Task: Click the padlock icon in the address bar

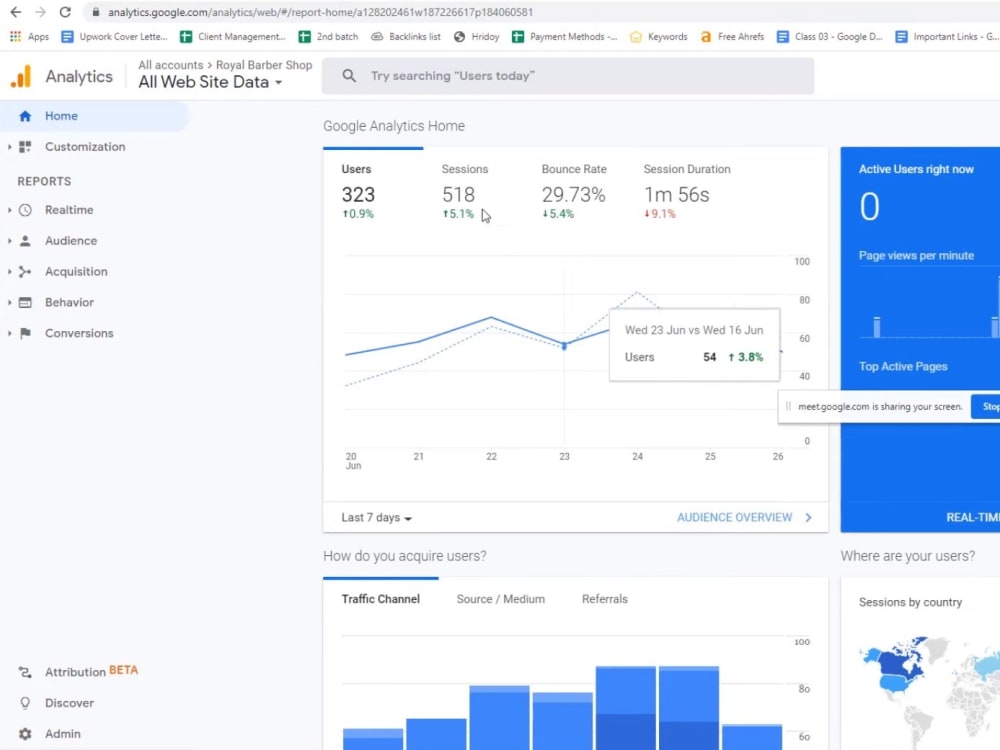Action: [x=96, y=12]
